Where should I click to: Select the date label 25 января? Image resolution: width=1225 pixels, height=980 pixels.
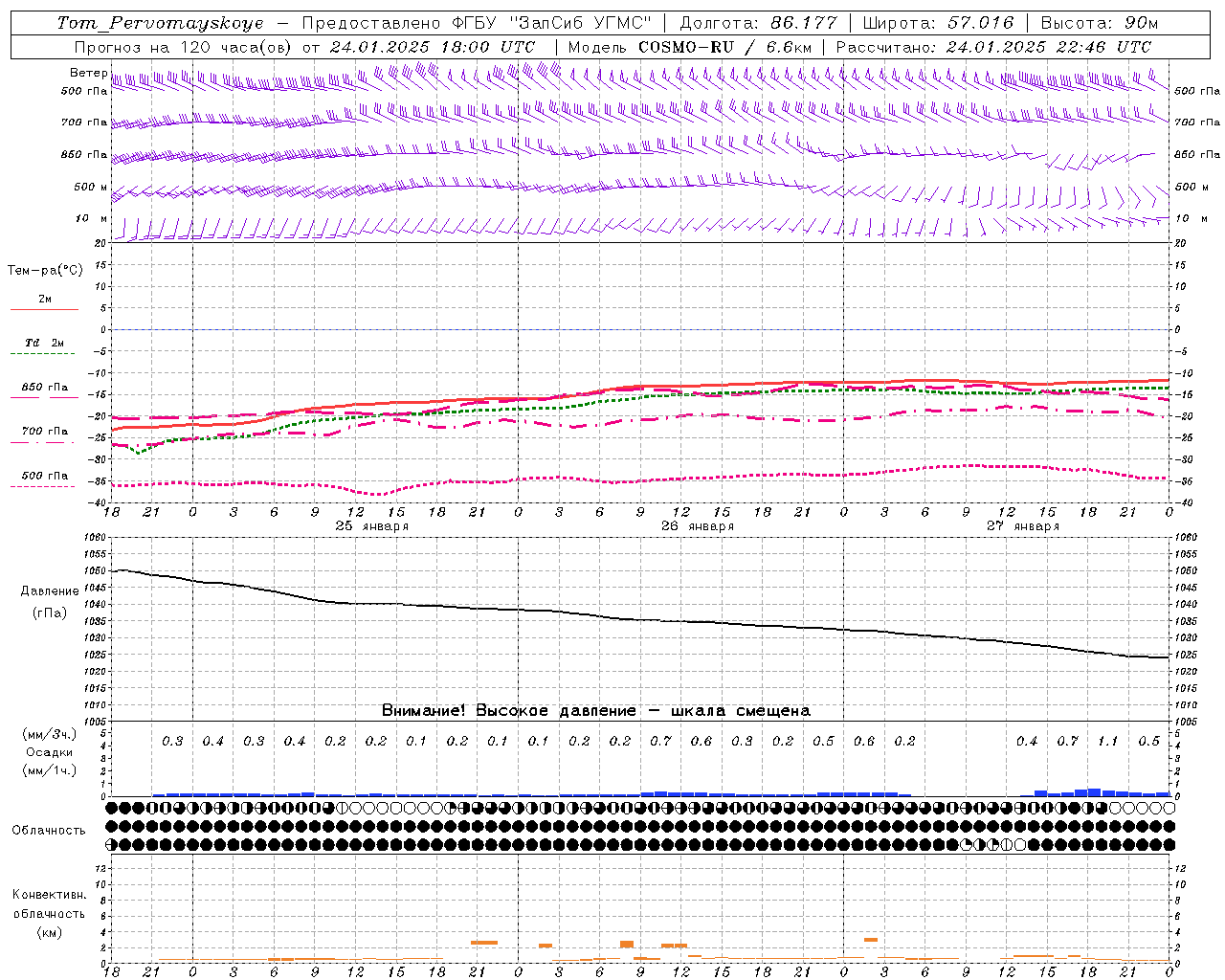pos(372,526)
